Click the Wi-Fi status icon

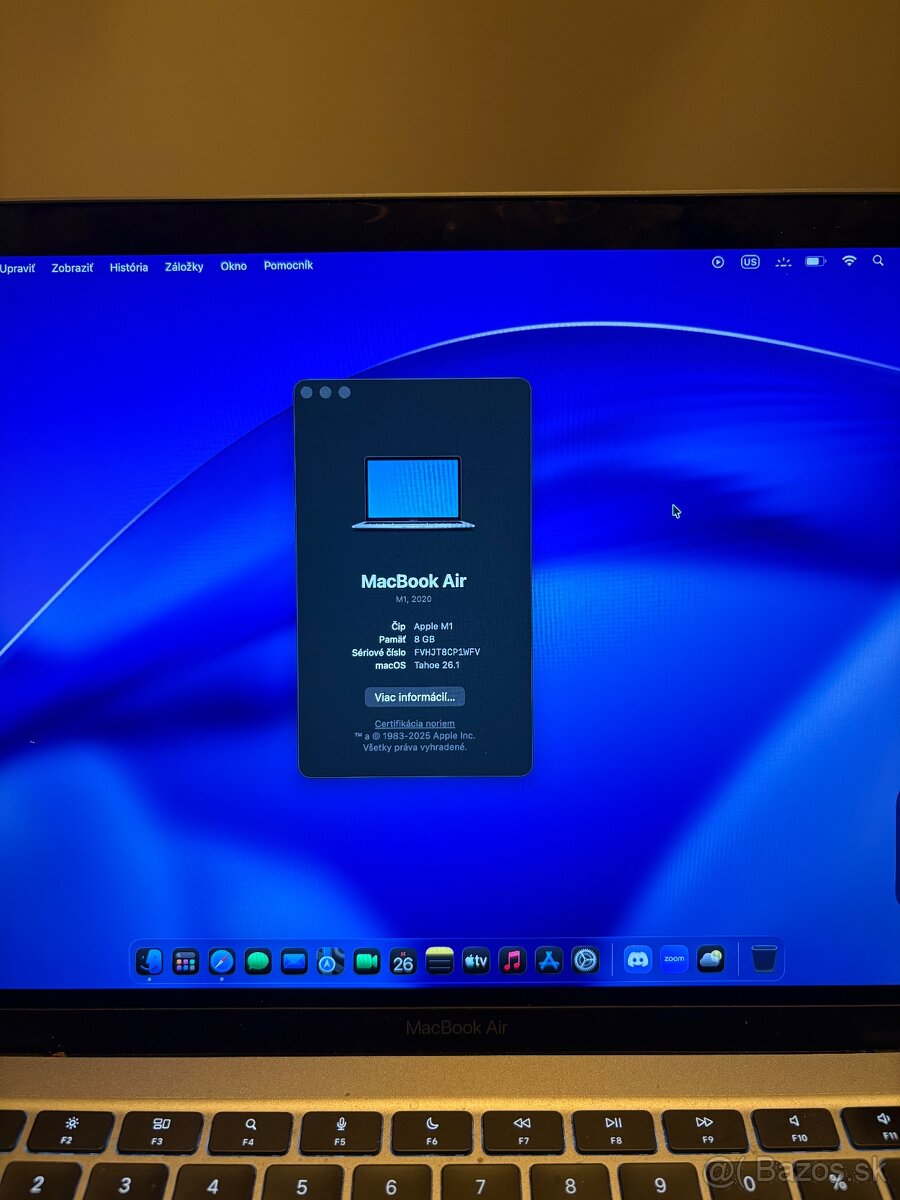[849, 261]
